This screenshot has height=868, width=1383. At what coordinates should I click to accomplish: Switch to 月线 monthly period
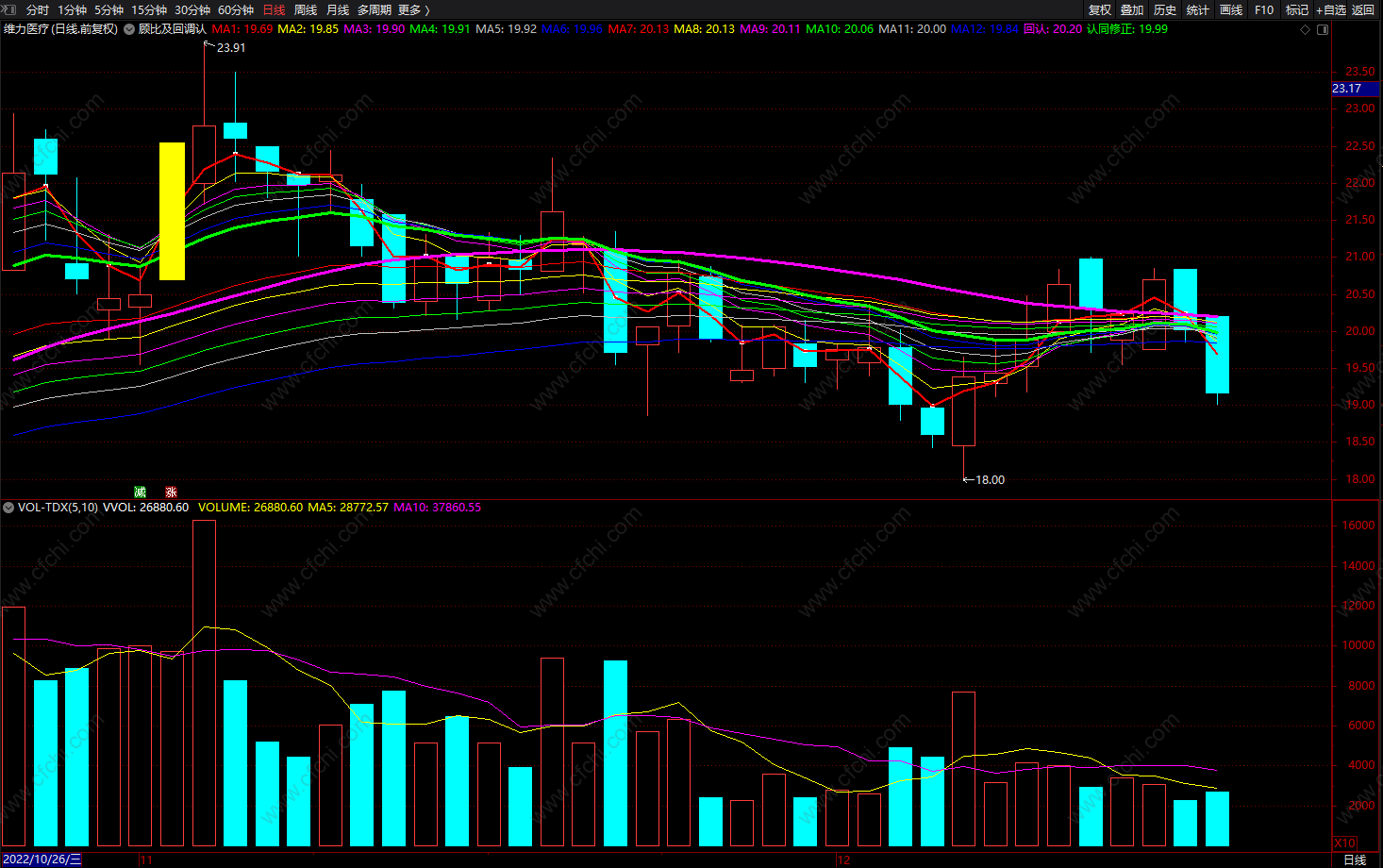pyautogui.click(x=338, y=9)
